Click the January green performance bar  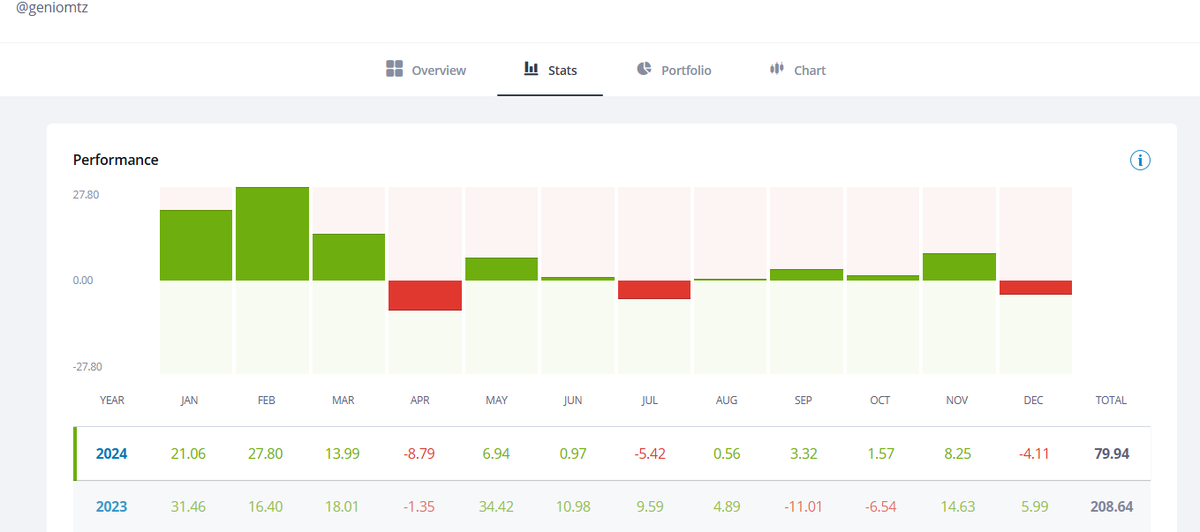point(196,245)
